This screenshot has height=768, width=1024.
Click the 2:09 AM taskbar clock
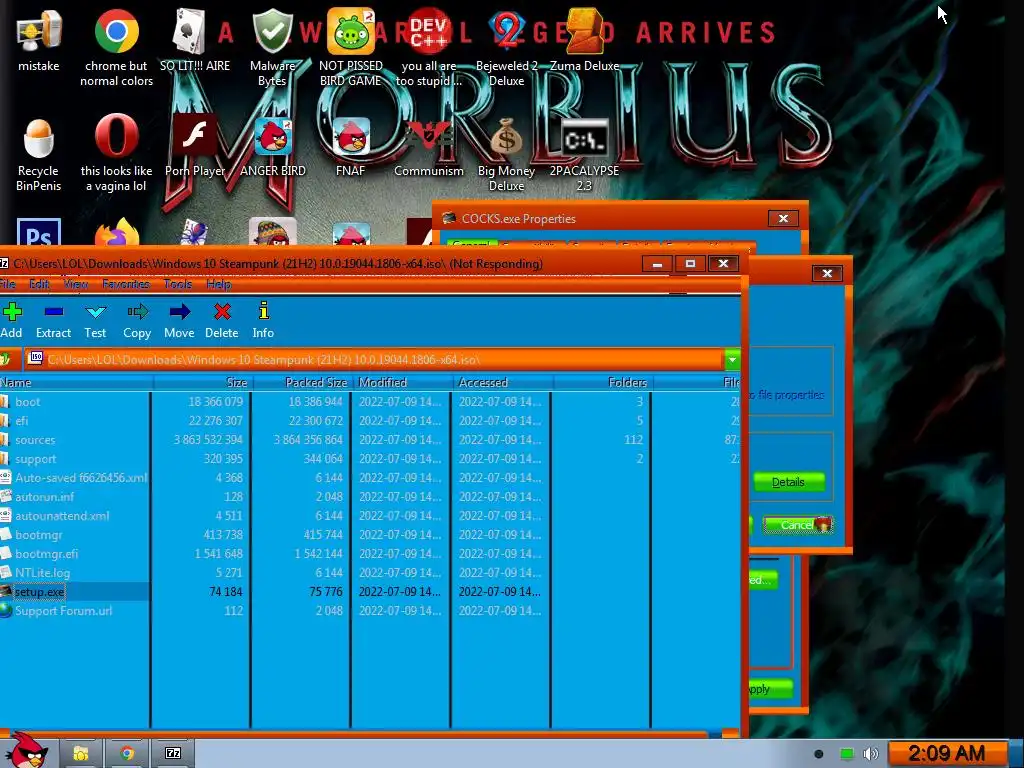(946, 754)
